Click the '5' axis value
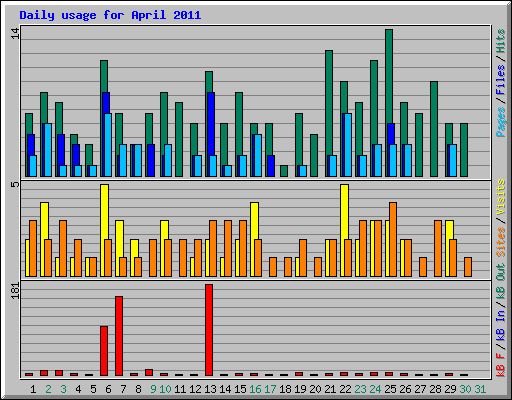512x400 pixels. [x=15, y=184]
